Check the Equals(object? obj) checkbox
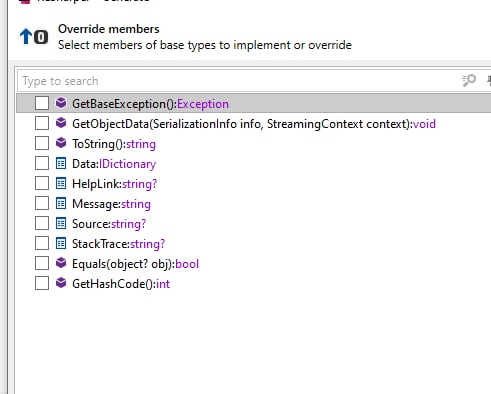 (42, 263)
